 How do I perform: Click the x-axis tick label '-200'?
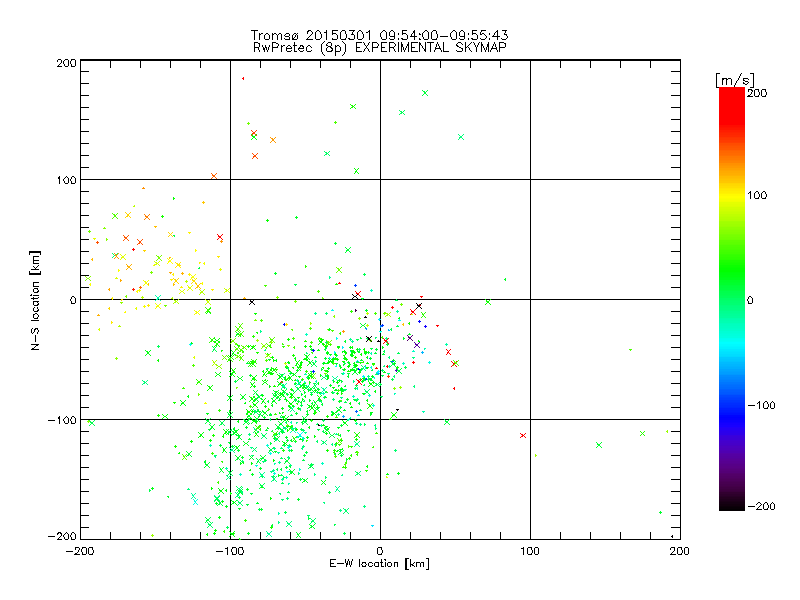tap(80, 551)
